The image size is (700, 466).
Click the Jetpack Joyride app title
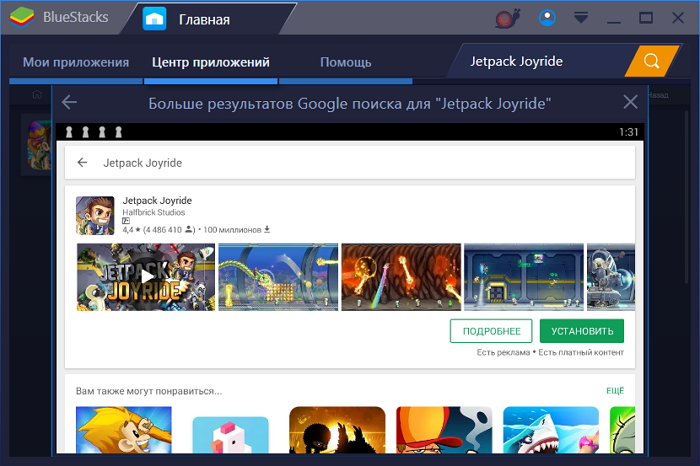coord(157,200)
